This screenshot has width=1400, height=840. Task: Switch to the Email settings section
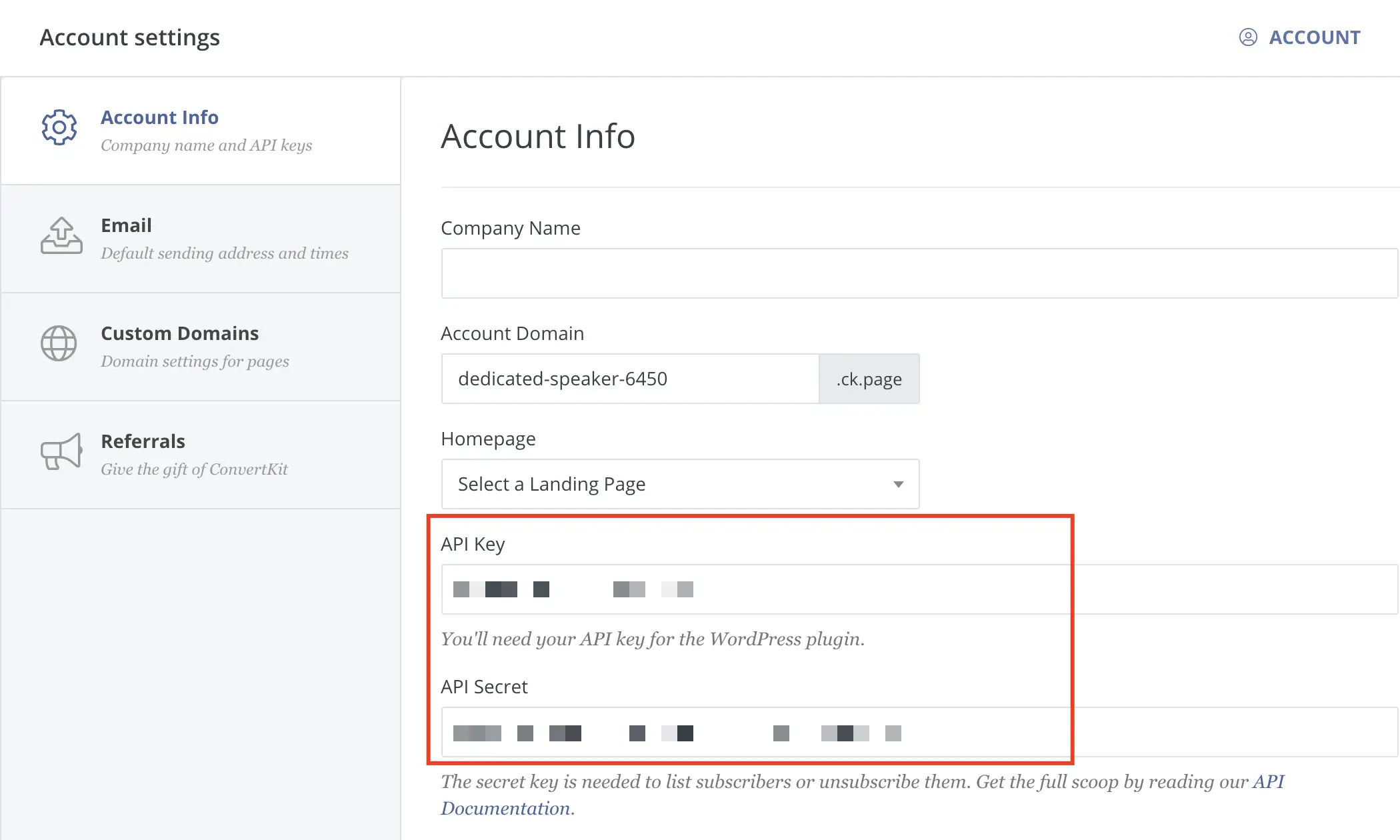point(126,225)
